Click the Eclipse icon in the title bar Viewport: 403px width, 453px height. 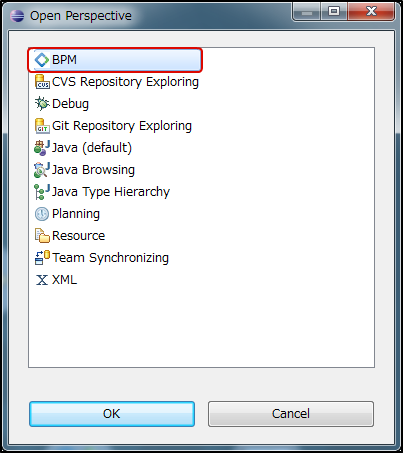point(17,16)
